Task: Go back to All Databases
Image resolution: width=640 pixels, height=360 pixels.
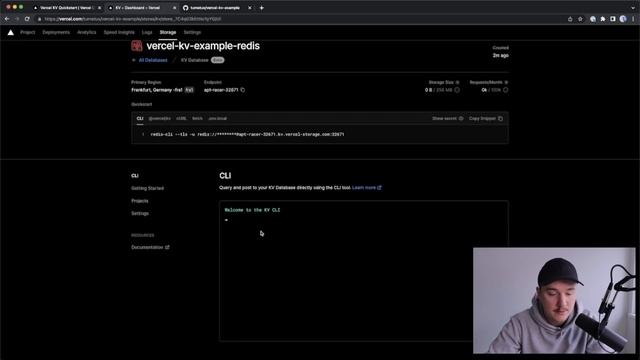Action: tap(149, 60)
